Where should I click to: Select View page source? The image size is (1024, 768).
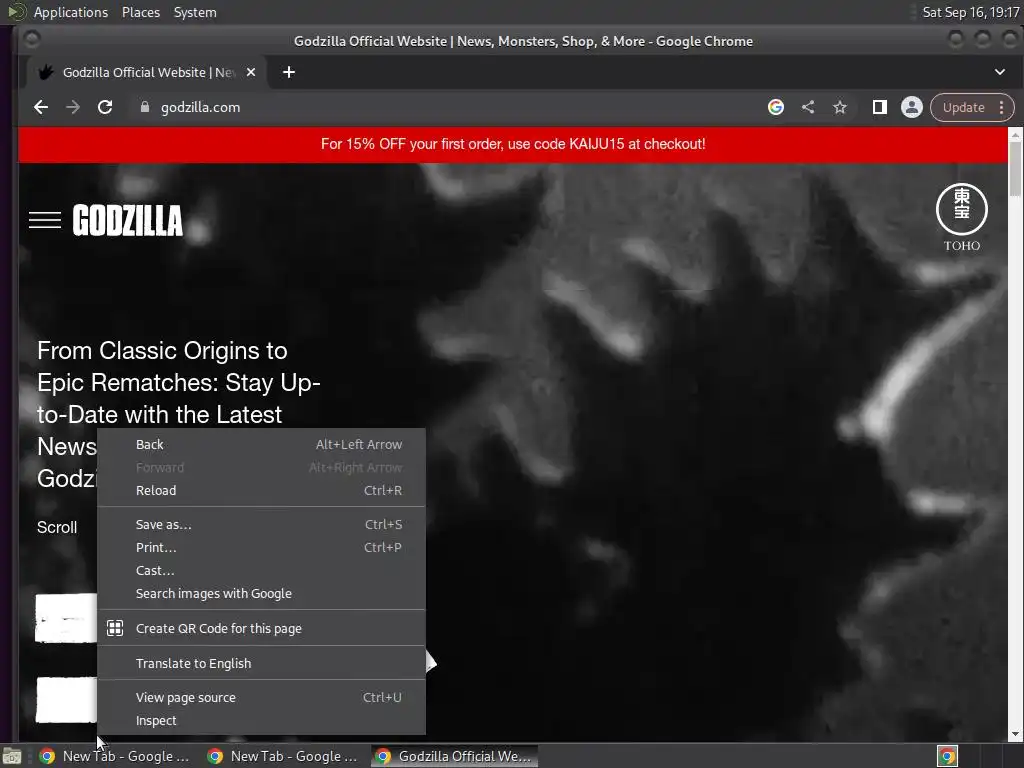tap(261, 697)
